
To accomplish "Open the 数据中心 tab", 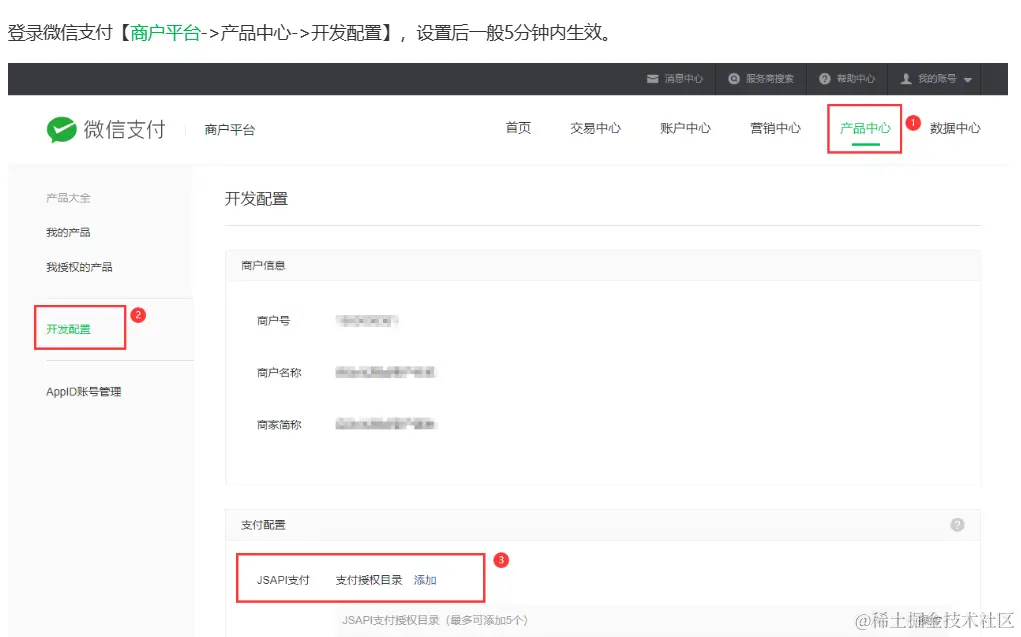I will tap(955, 128).
